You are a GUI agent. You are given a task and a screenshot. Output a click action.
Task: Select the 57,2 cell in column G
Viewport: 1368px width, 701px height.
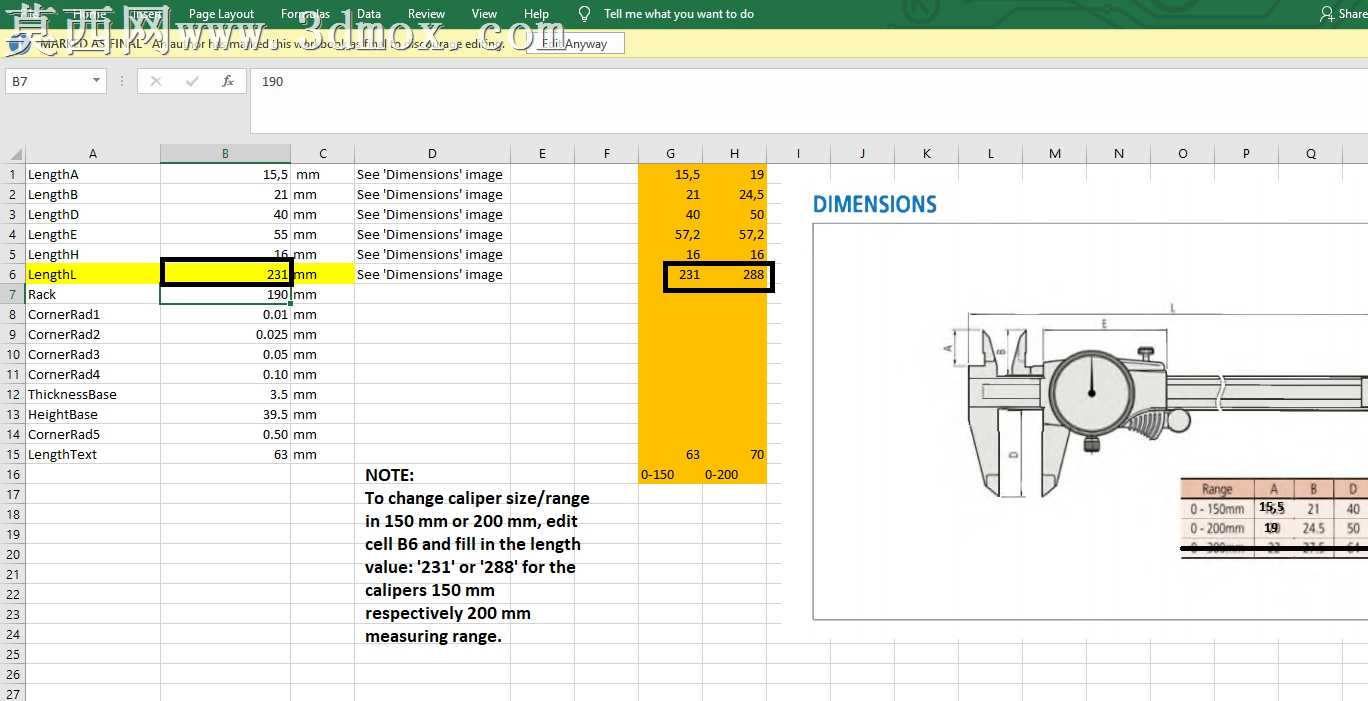coord(670,234)
